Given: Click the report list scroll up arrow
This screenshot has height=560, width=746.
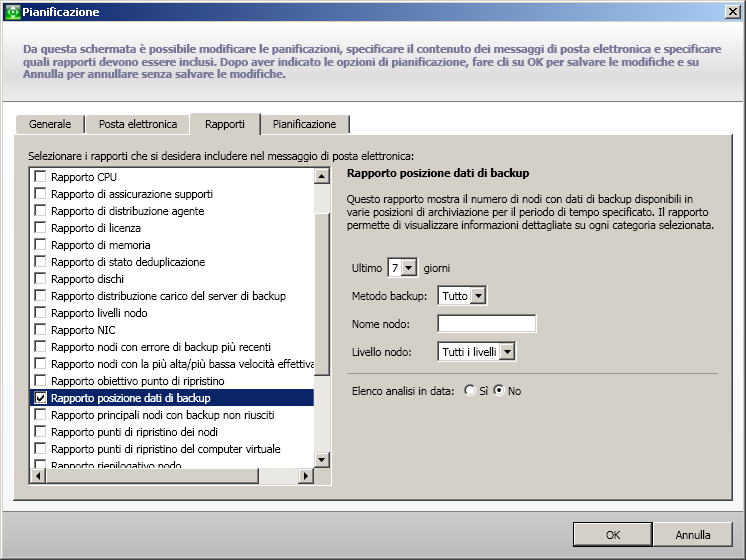Looking at the screenshot, I should click(322, 176).
